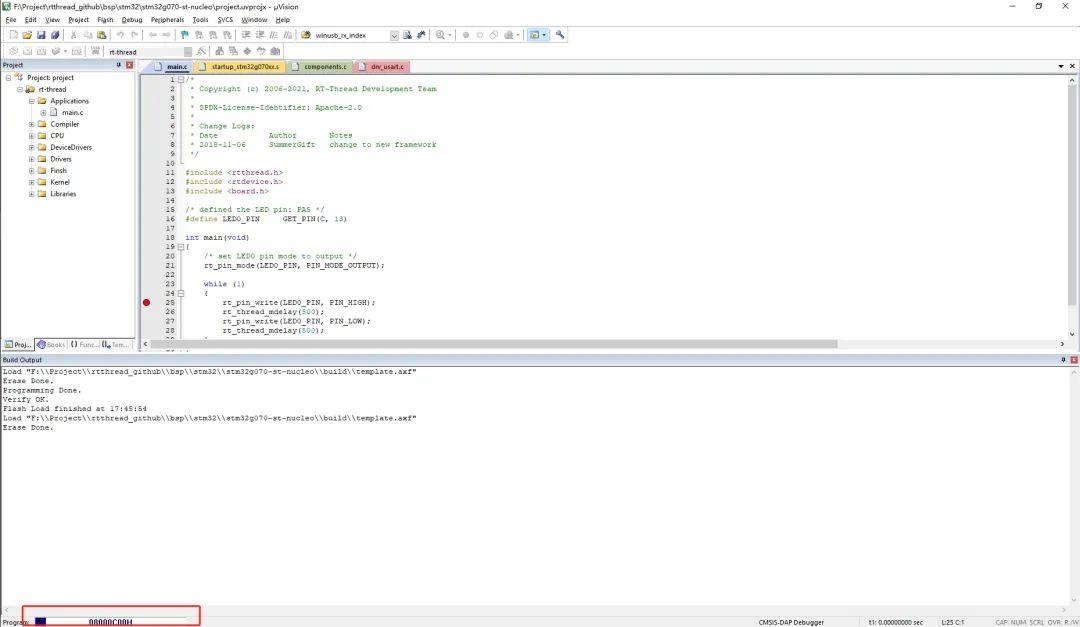Viewport: 1080px width, 627px height.
Task: Open Configuration using the wrench icon
Action: coord(560,35)
